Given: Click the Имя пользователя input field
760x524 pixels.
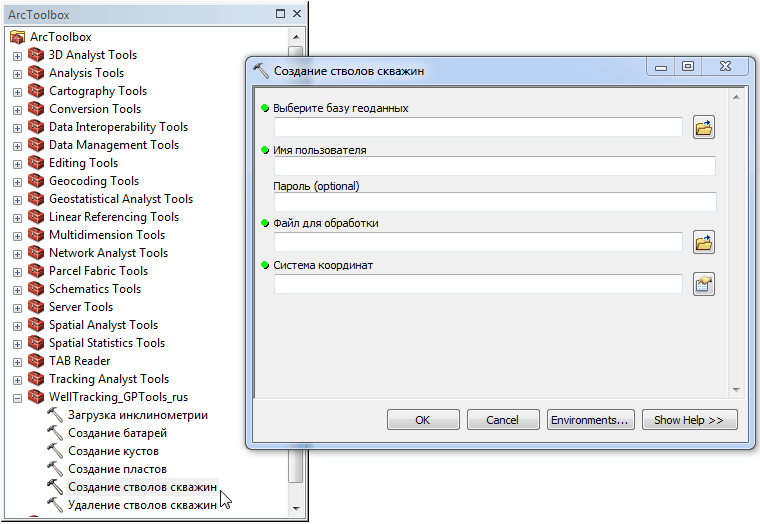Looking at the screenshot, I should click(x=495, y=166).
